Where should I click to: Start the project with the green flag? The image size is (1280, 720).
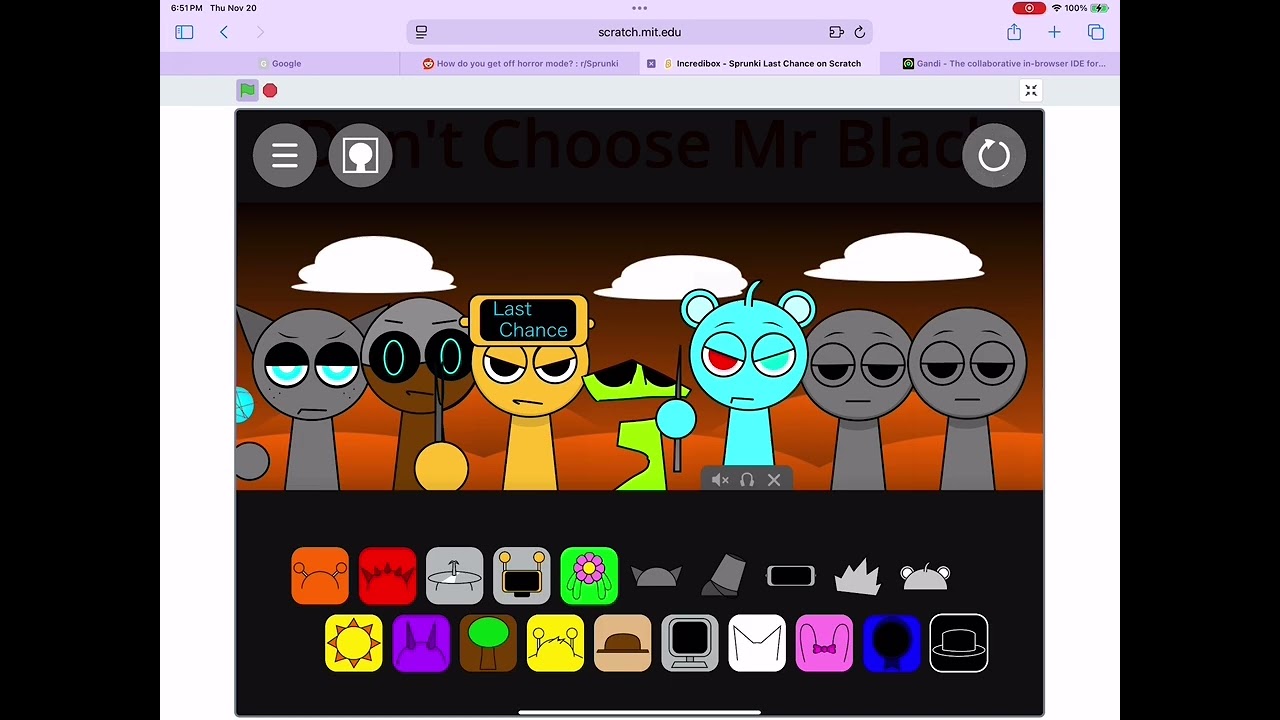(247, 90)
